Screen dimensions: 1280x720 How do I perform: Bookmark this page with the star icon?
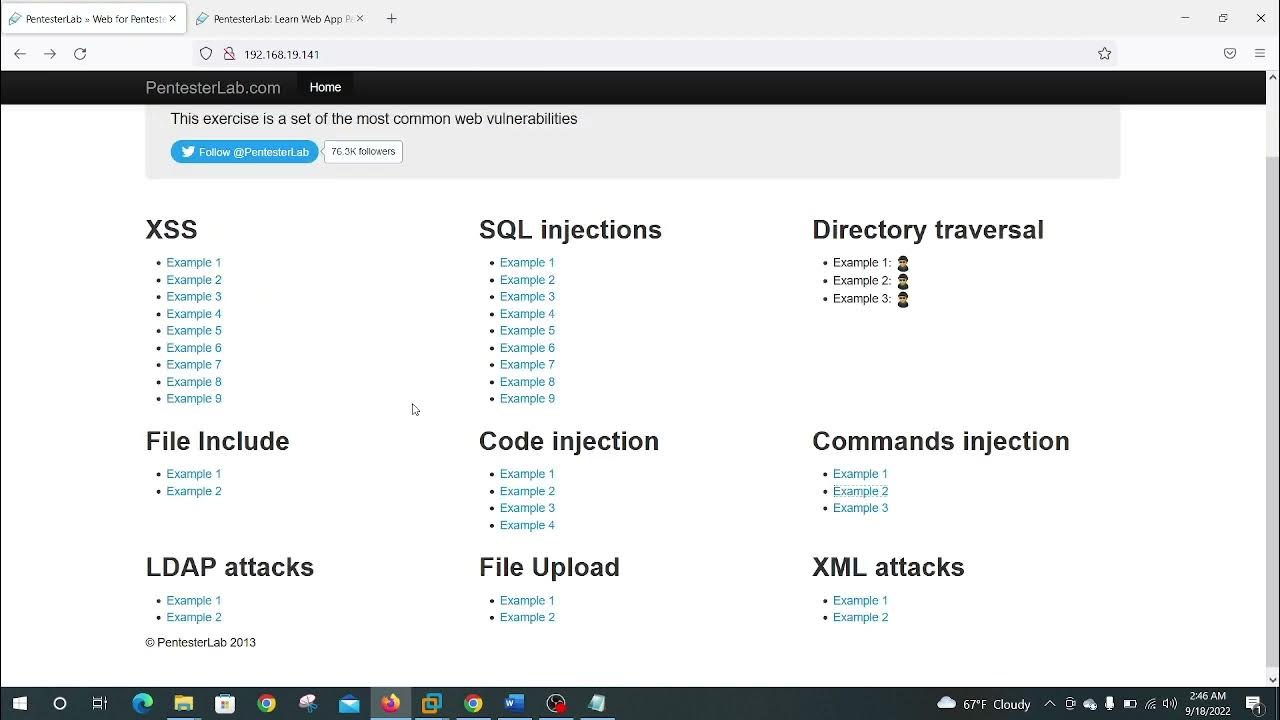1105,54
